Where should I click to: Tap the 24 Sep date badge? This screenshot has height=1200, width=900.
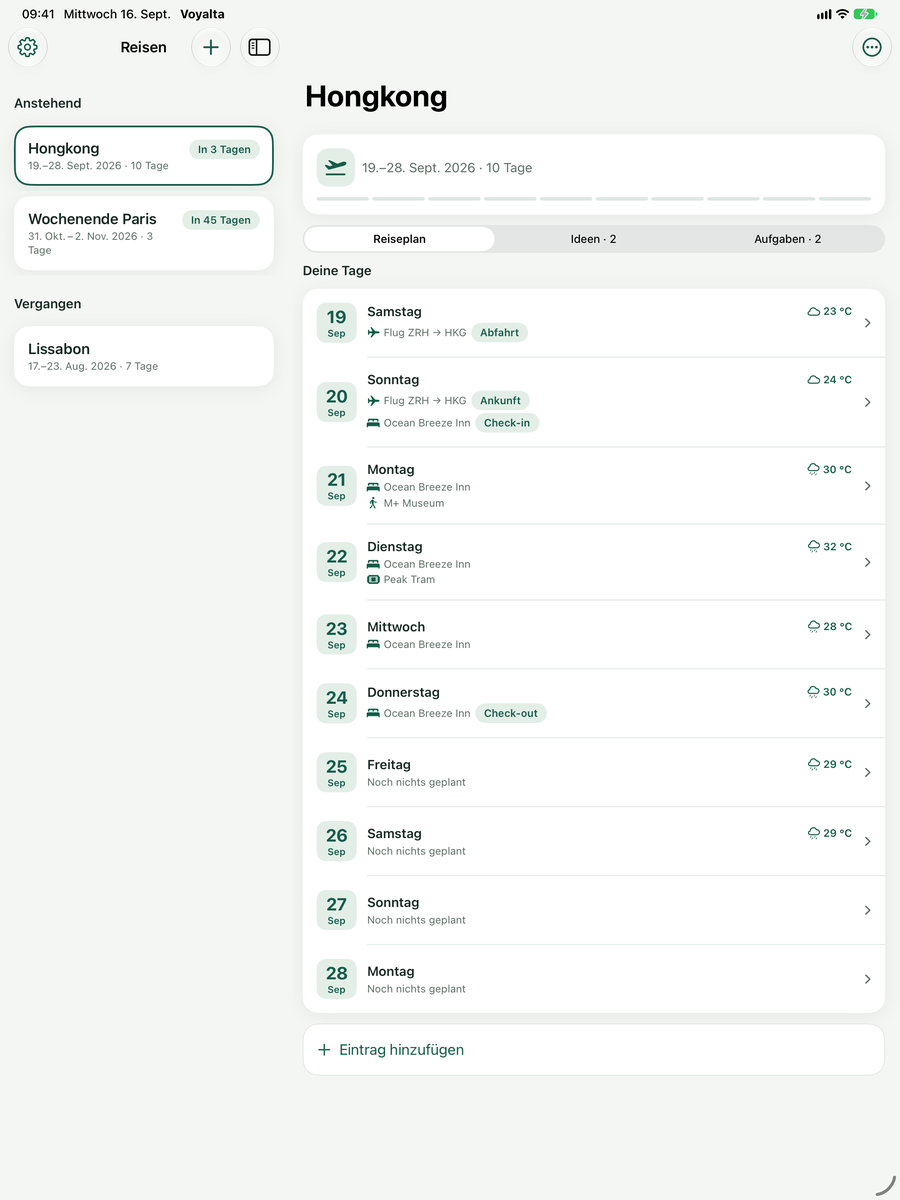336,703
